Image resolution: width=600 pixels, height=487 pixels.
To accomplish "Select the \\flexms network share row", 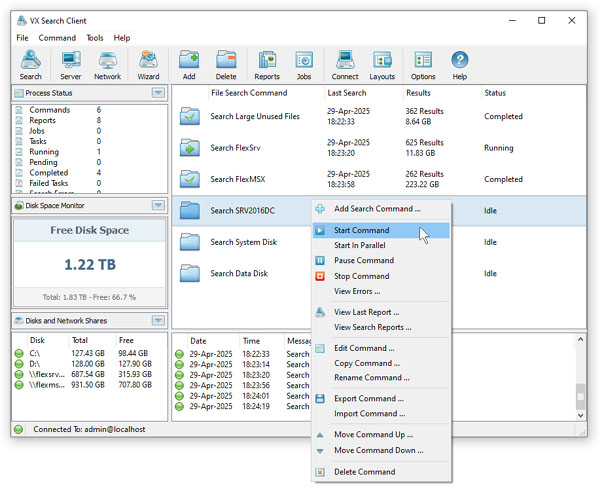I will (90, 385).
